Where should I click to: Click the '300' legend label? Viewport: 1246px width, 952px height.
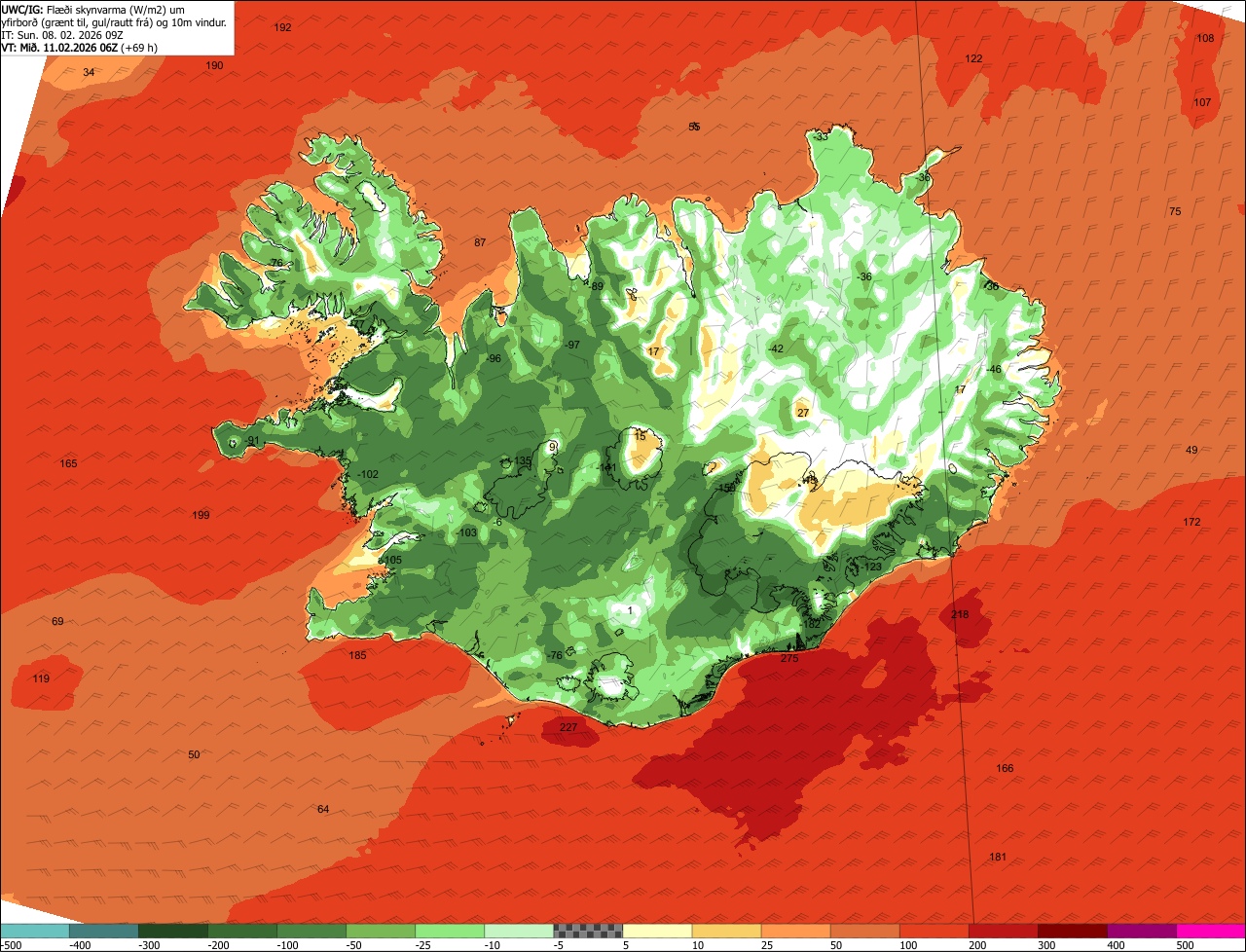(x=1046, y=944)
